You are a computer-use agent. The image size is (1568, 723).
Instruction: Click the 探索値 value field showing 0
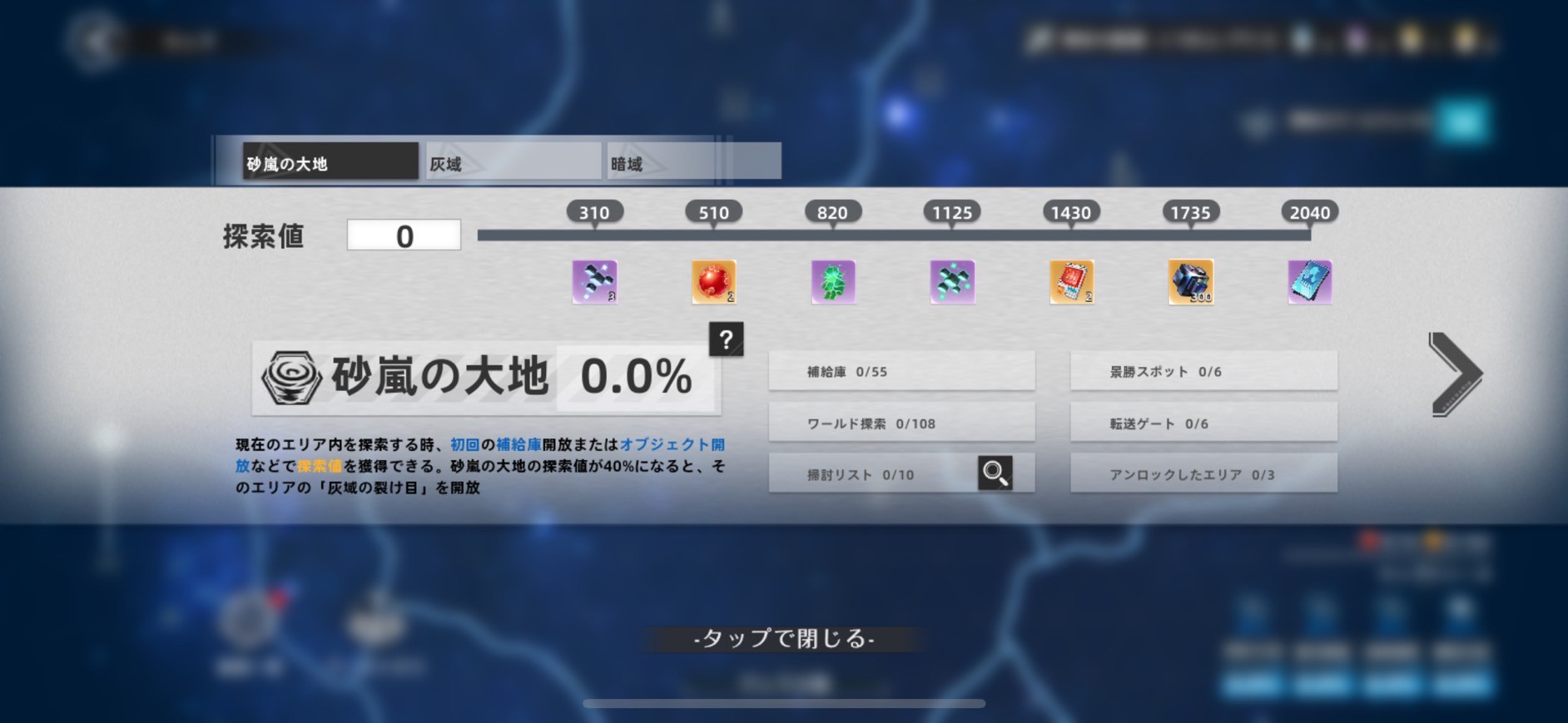pos(404,235)
